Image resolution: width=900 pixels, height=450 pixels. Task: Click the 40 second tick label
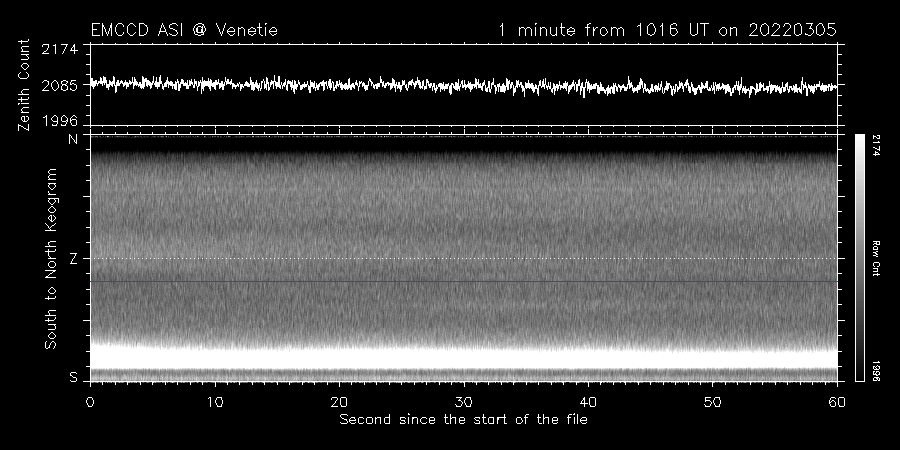pyautogui.click(x=588, y=402)
